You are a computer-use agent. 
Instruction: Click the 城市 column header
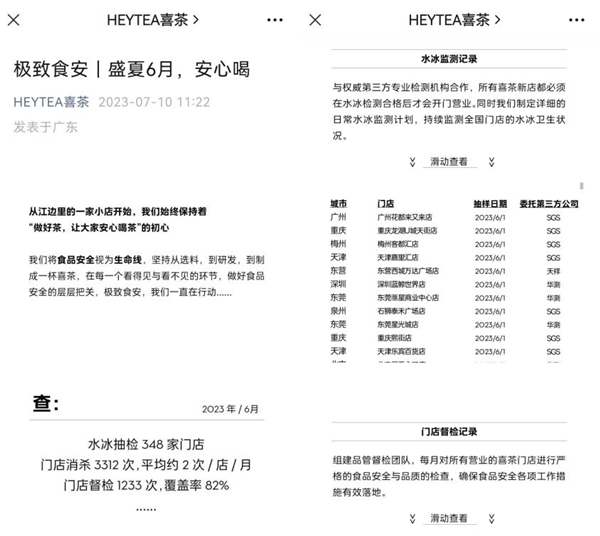point(338,204)
